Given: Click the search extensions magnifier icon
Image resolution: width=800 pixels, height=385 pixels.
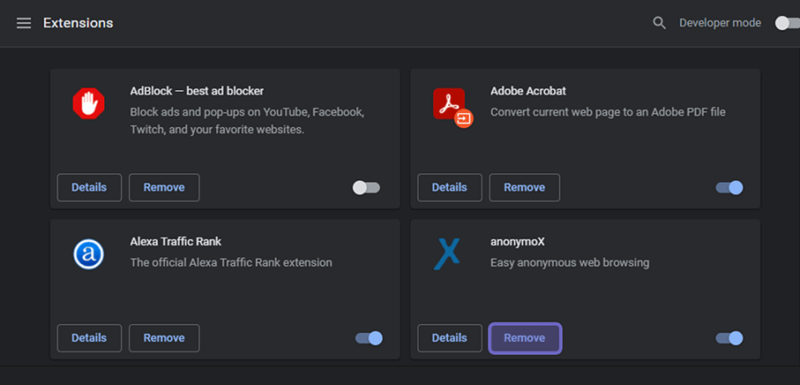Looking at the screenshot, I should click(659, 23).
